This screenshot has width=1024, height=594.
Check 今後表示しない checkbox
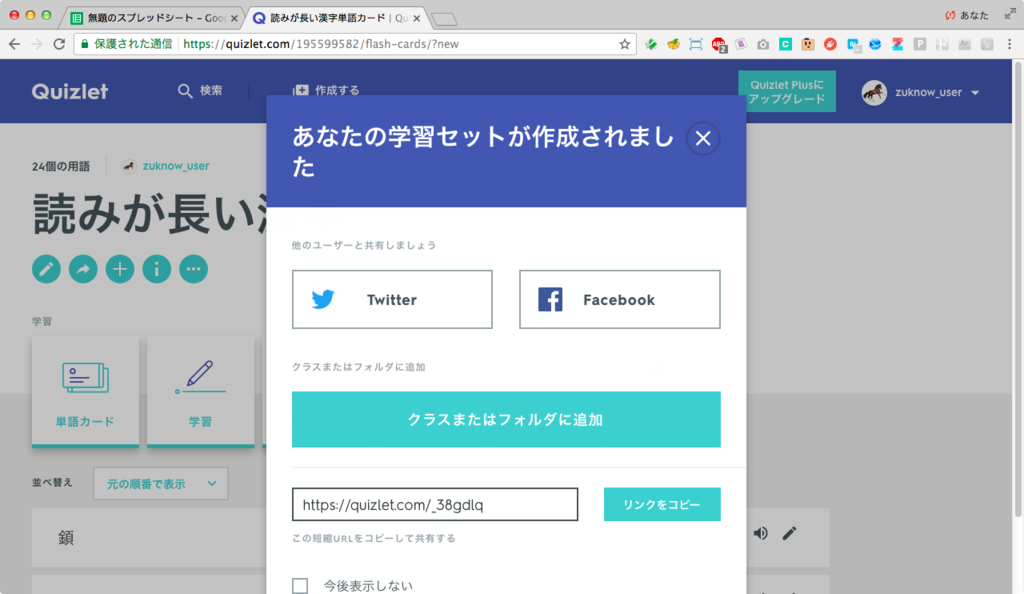tap(300, 586)
